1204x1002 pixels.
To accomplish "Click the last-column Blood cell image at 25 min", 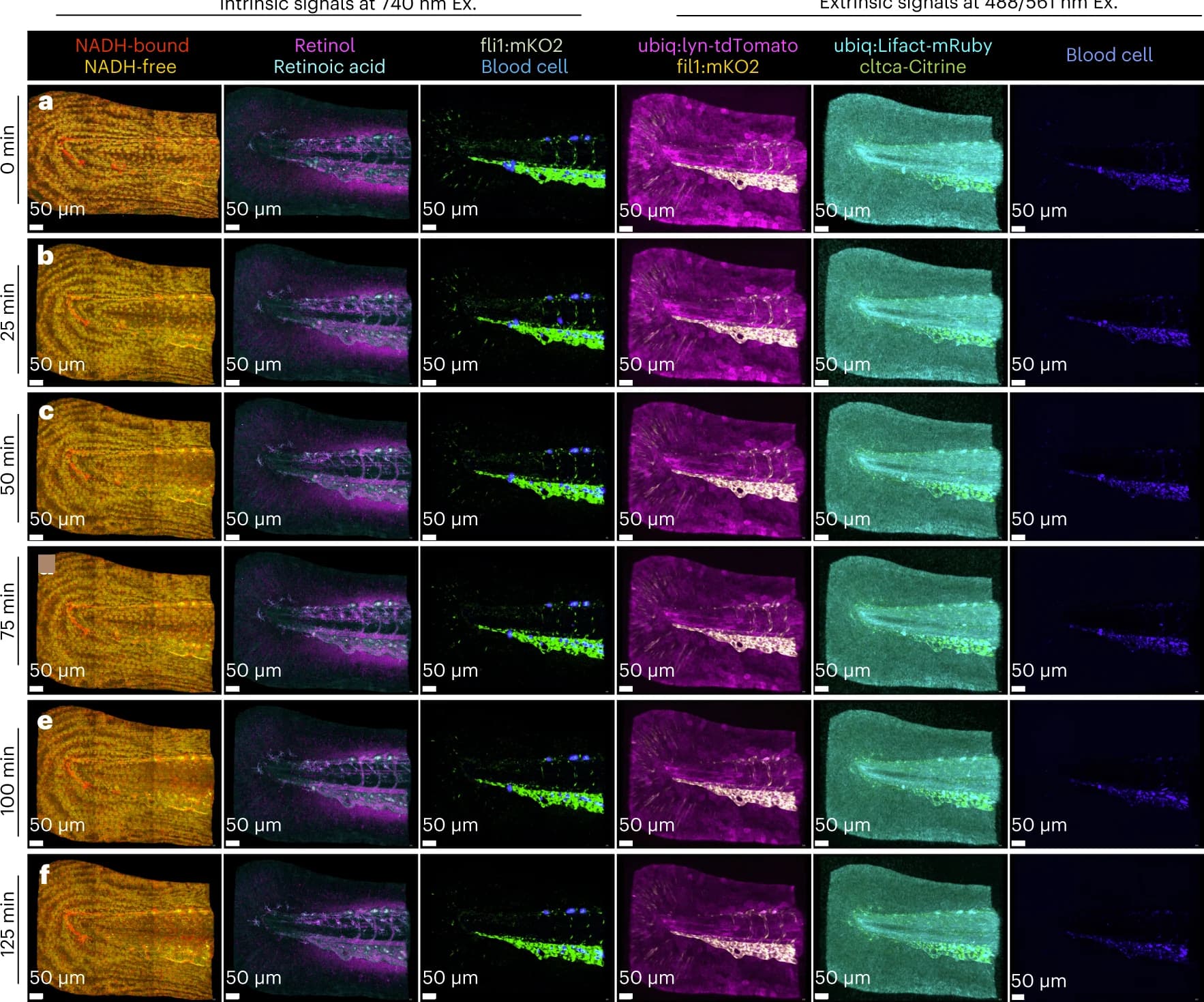I will click(x=1107, y=312).
